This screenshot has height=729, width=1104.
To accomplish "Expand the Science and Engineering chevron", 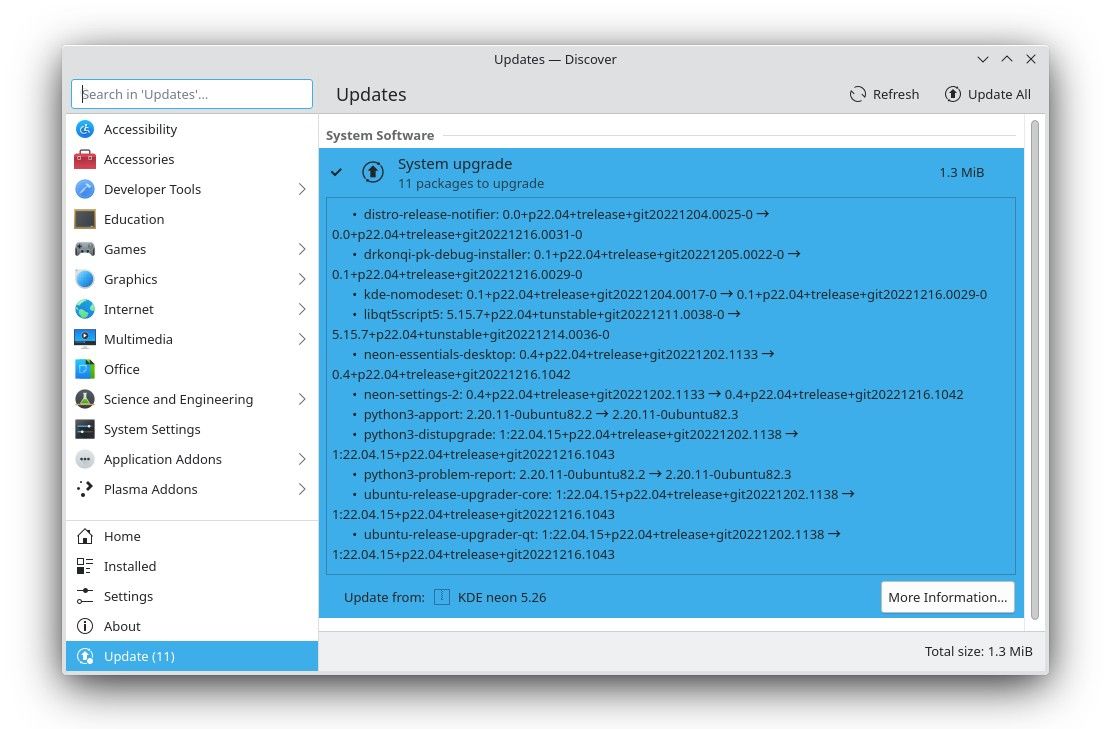I will pos(302,399).
